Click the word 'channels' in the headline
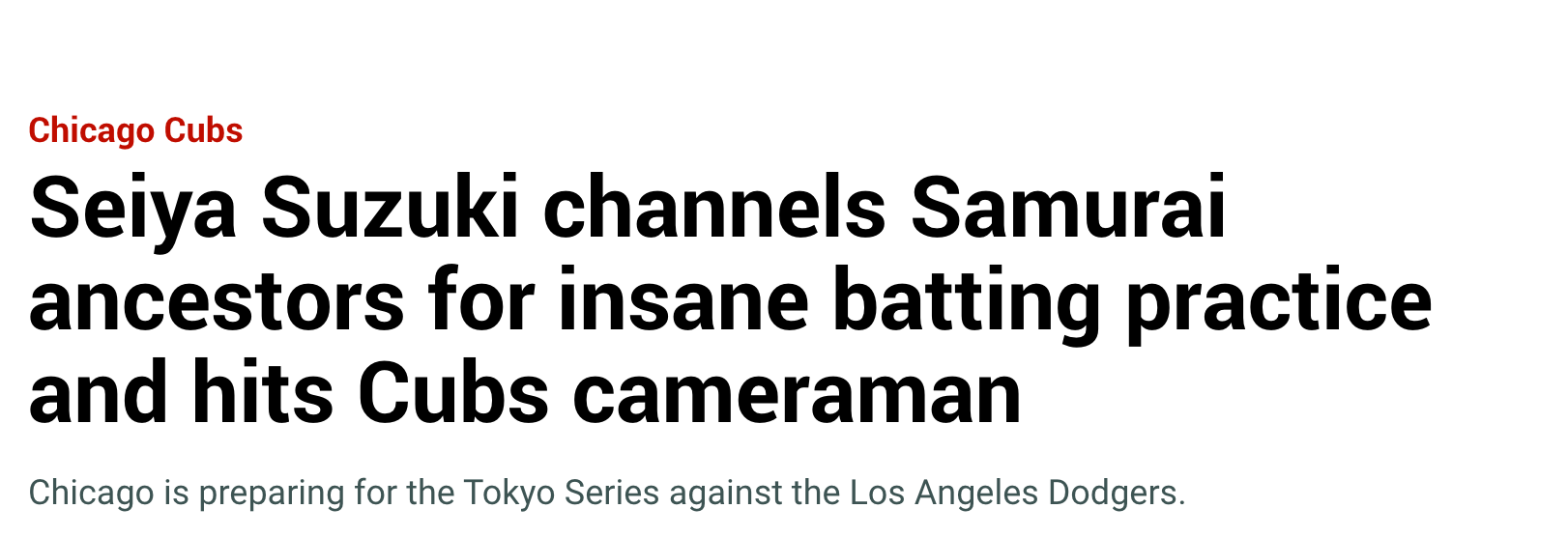The height and width of the screenshot is (537, 1568). [x=714, y=209]
